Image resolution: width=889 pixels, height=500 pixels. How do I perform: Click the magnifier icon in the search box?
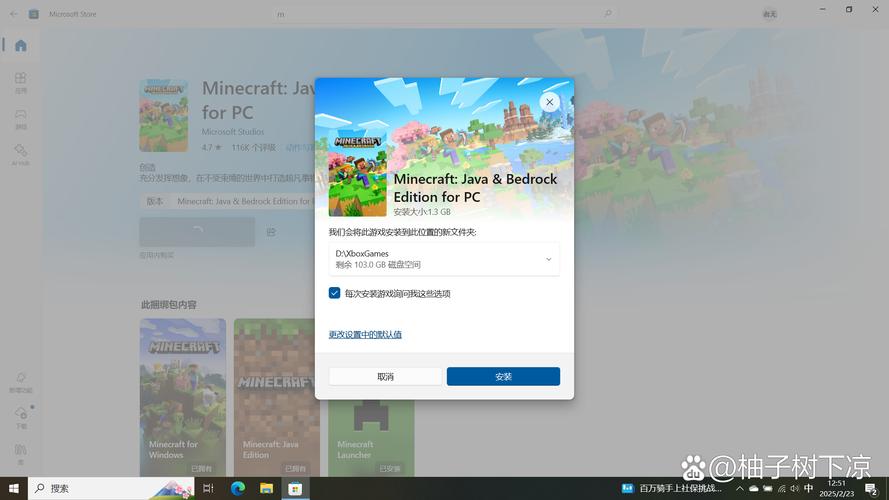pyautogui.click(x=608, y=14)
